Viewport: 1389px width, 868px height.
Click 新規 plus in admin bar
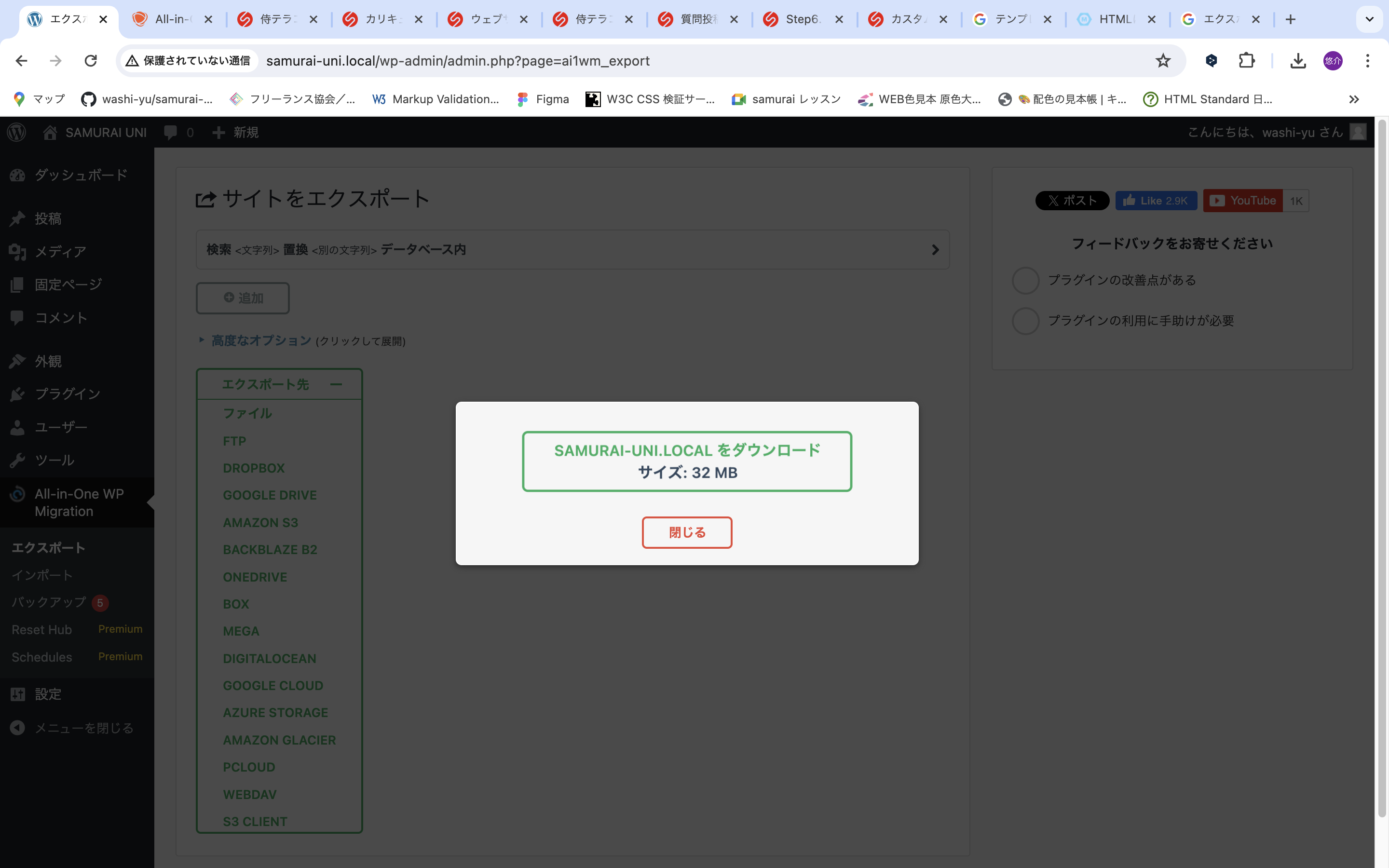(235, 133)
